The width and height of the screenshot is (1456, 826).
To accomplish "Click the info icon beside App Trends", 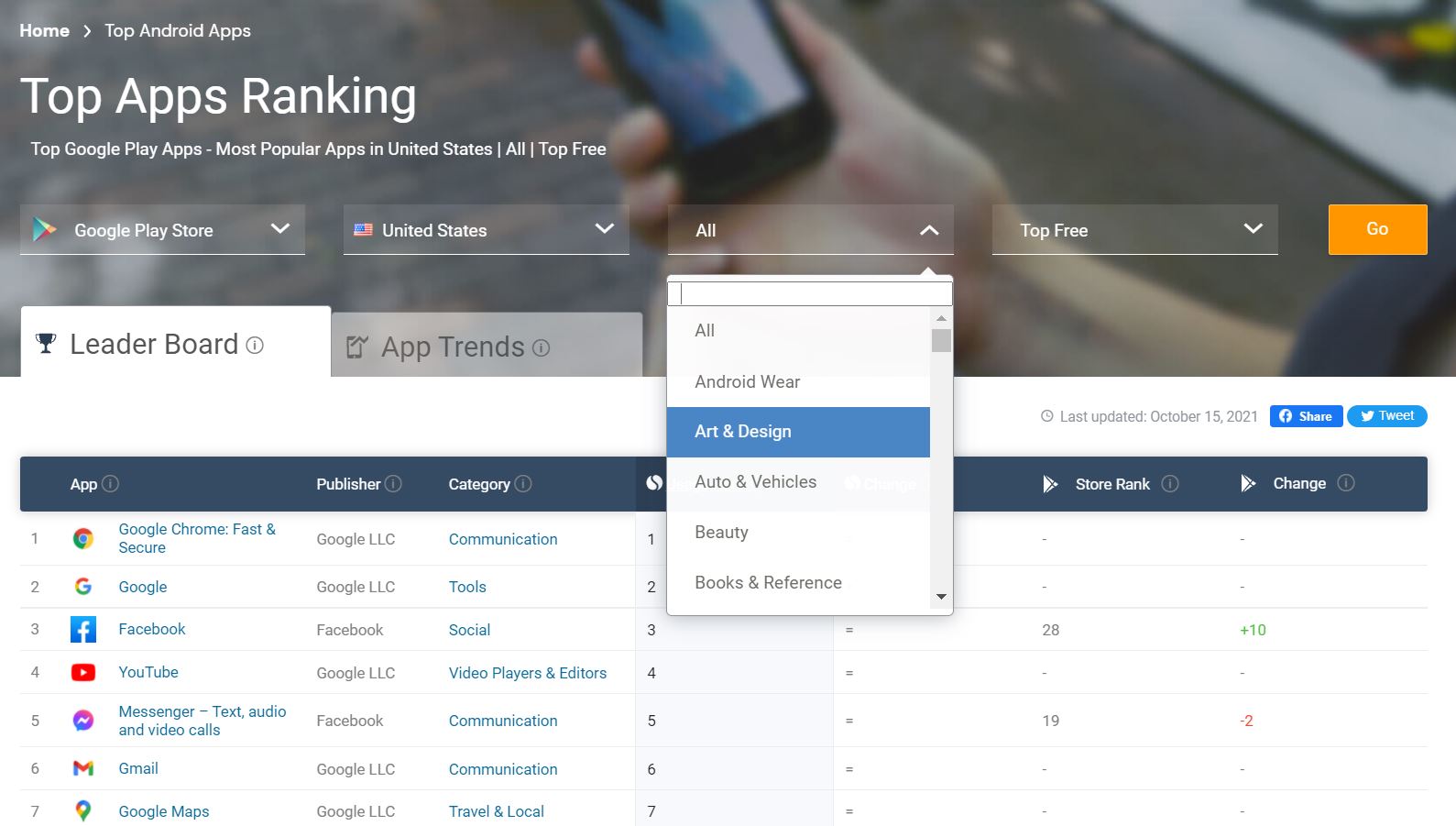I will click(x=542, y=347).
